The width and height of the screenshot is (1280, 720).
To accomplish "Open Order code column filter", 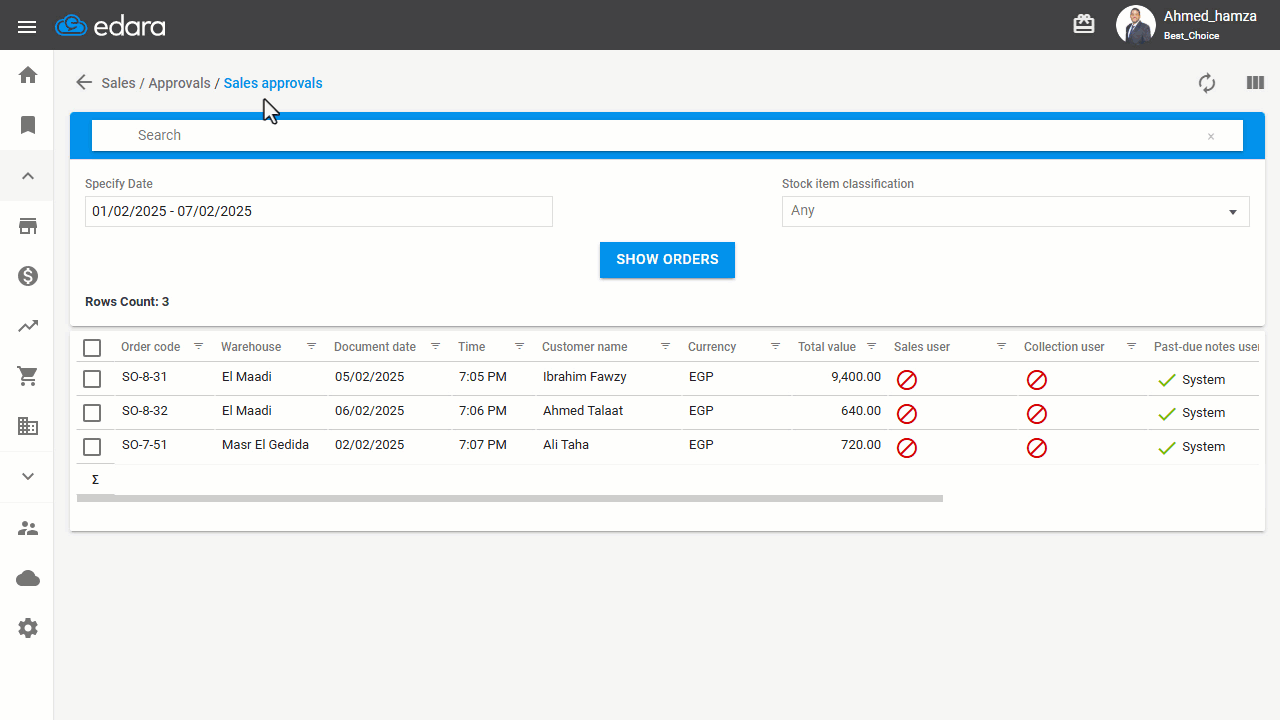I will click(x=198, y=346).
